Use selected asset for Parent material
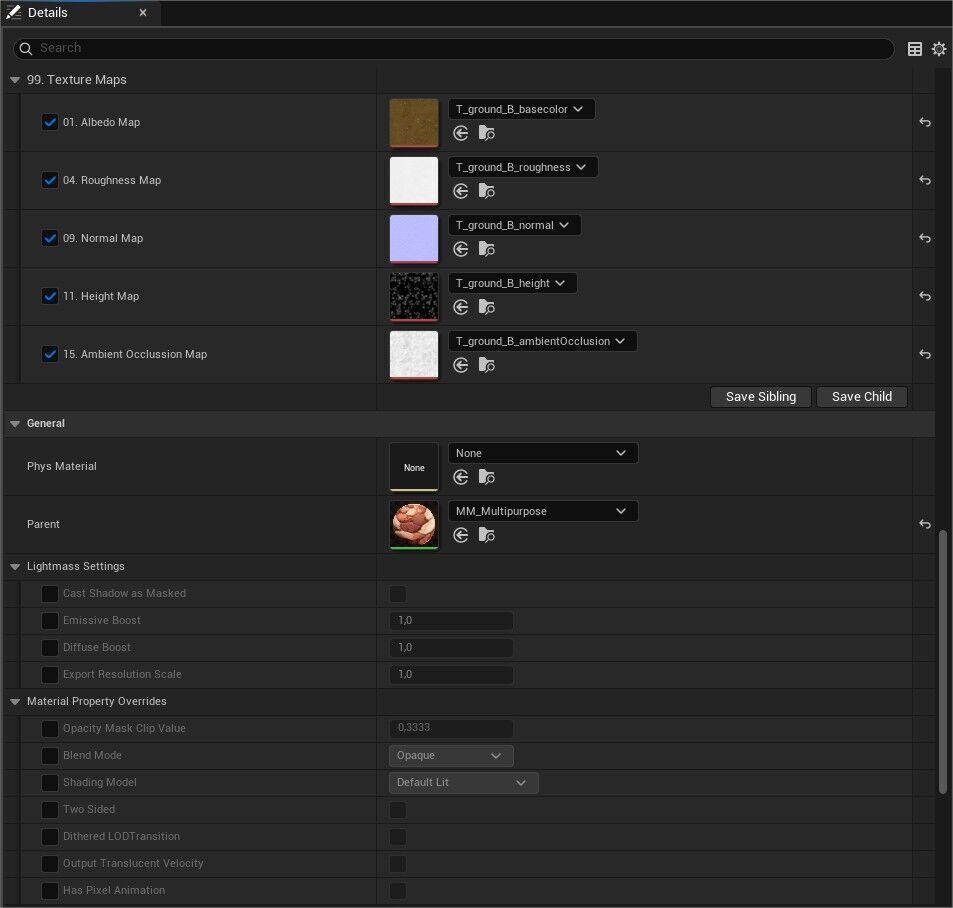The height and width of the screenshot is (908, 953). click(x=461, y=535)
